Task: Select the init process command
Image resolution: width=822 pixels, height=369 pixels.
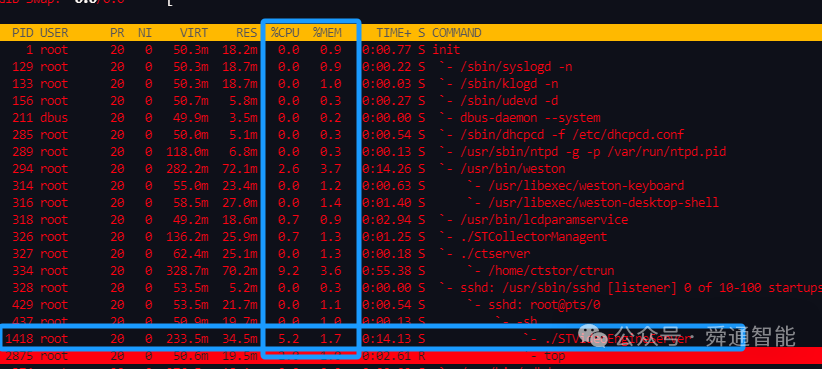Action: point(446,50)
